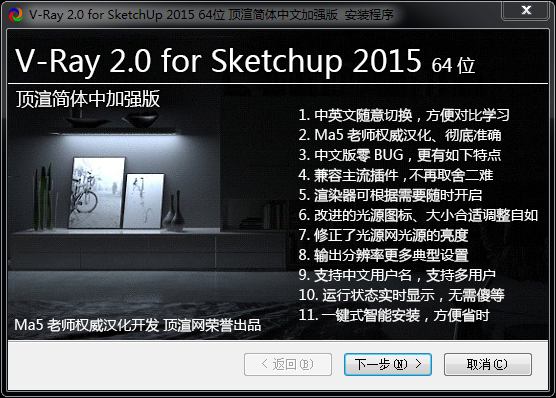
Task: Click the Ma5 老师权威汉化开发 credit line
Action: [x=138, y=325]
